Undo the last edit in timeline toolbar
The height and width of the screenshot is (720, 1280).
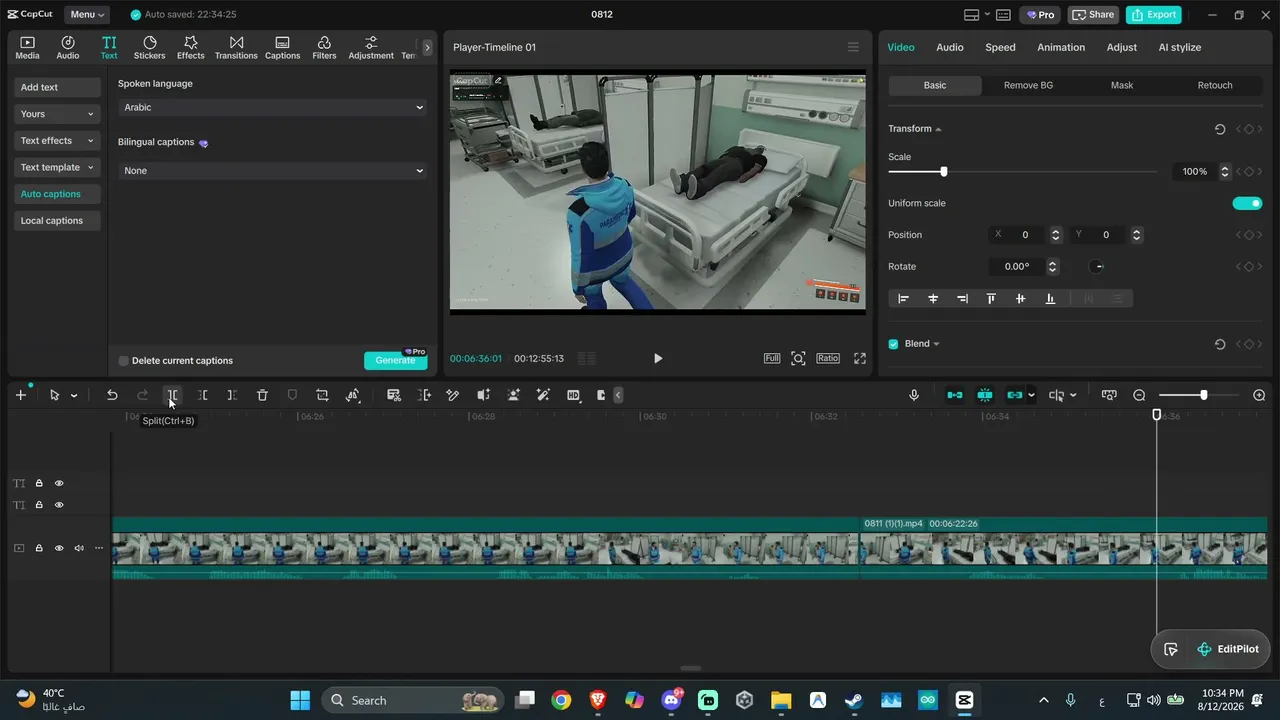(x=112, y=395)
